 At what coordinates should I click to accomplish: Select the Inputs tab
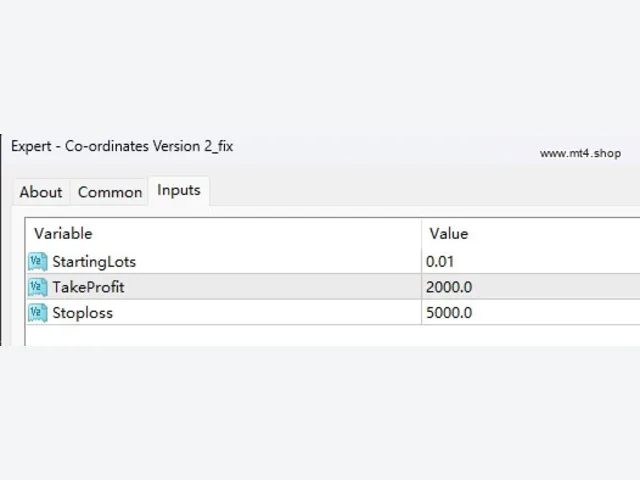(179, 191)
